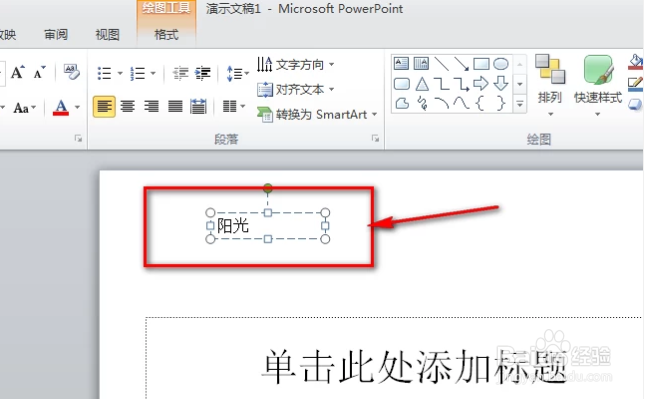This screenshot has height=399, width=647.
Task: Click the shape outline pencil icon
Action: 635,84
